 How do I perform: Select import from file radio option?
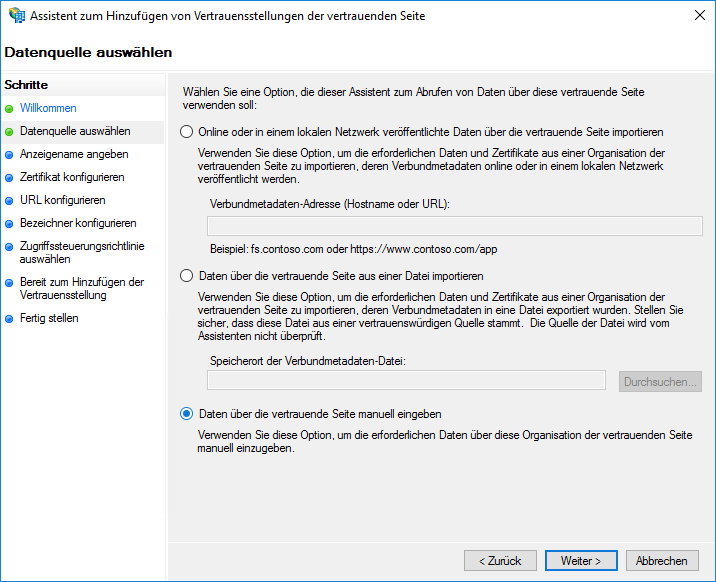point(186,275)
